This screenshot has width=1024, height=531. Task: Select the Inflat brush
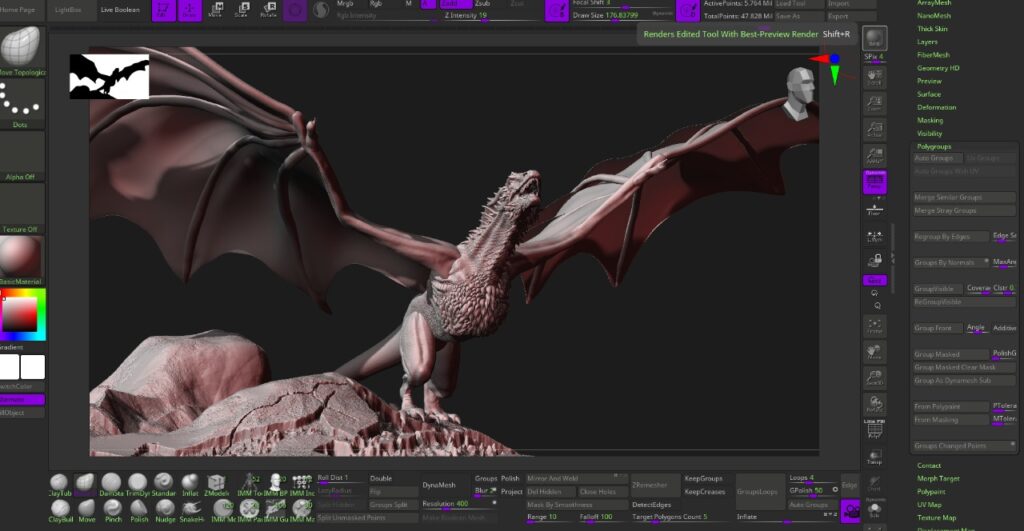point(190,486)
